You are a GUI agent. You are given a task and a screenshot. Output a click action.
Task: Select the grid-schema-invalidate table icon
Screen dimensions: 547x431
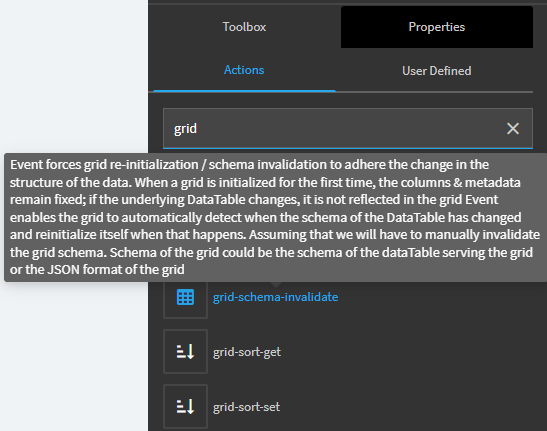pyautogui.click(x=185, y=297)
